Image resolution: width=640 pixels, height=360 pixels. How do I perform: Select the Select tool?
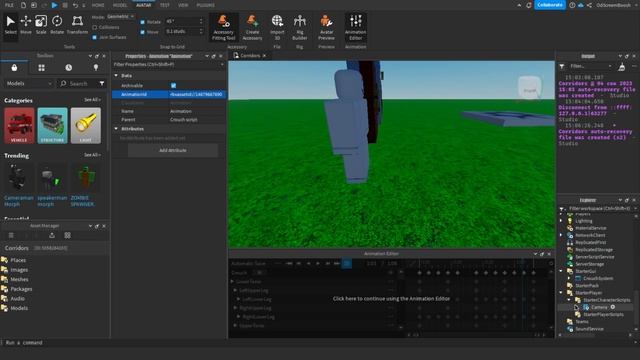(x=11, y=25)
